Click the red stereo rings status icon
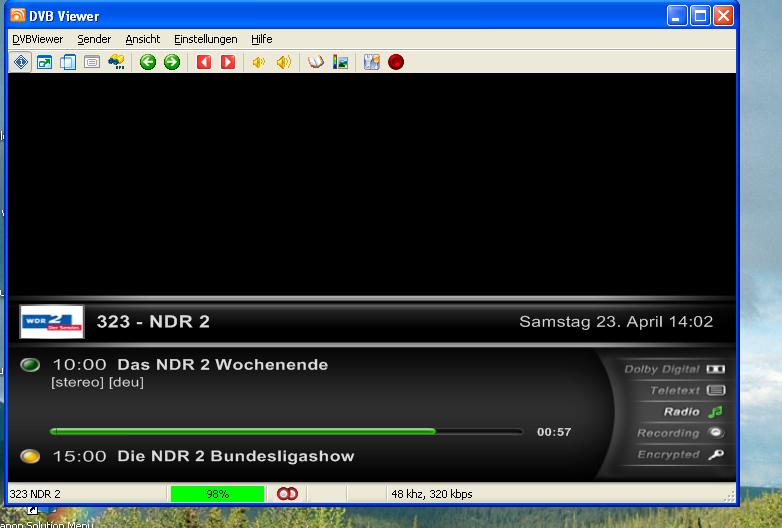This screenshot has height=528, width=782. click(x=287, y=494)
